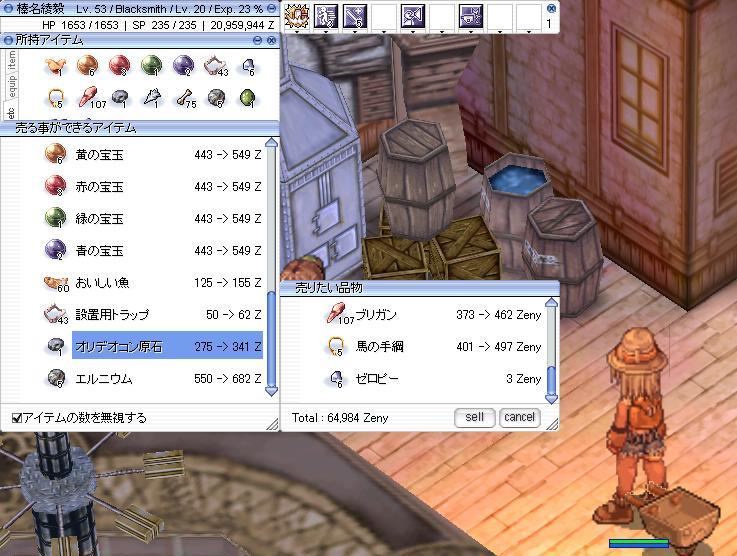Image resolution: width=737 pixels, height=556 pixels.
Task: Activate the running figure skill in hotbar
Action: pos(326,16)
